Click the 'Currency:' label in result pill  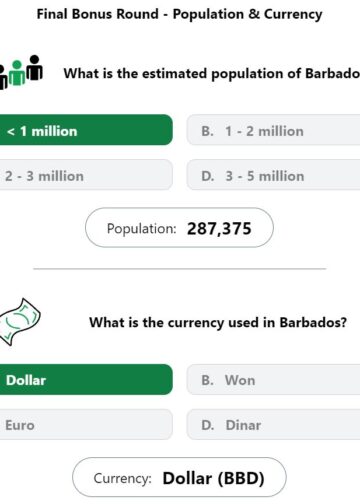[x=123, y=478]
